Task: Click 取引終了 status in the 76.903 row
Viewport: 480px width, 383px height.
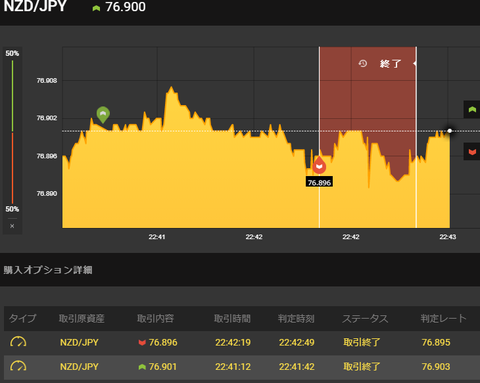Action: (x=362, y=367)
